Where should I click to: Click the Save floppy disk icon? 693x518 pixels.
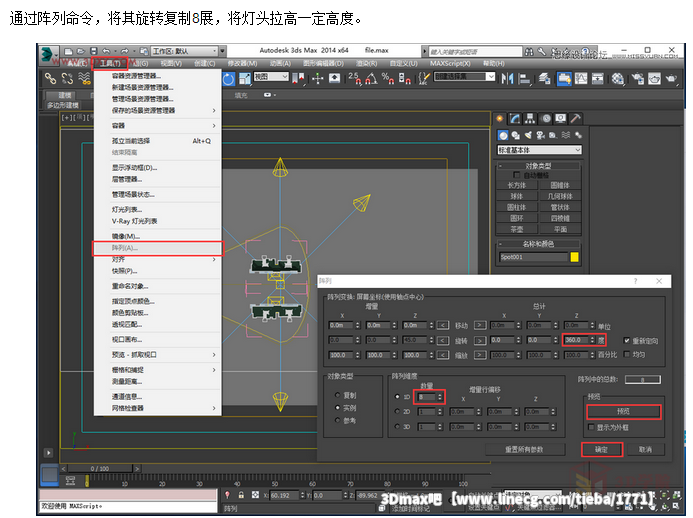[x=93, y=51]
